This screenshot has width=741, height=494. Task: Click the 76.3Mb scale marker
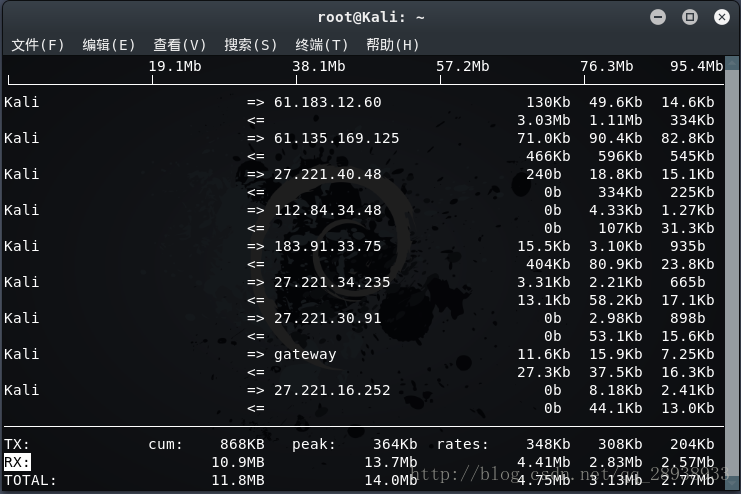(x=607, y=66)
